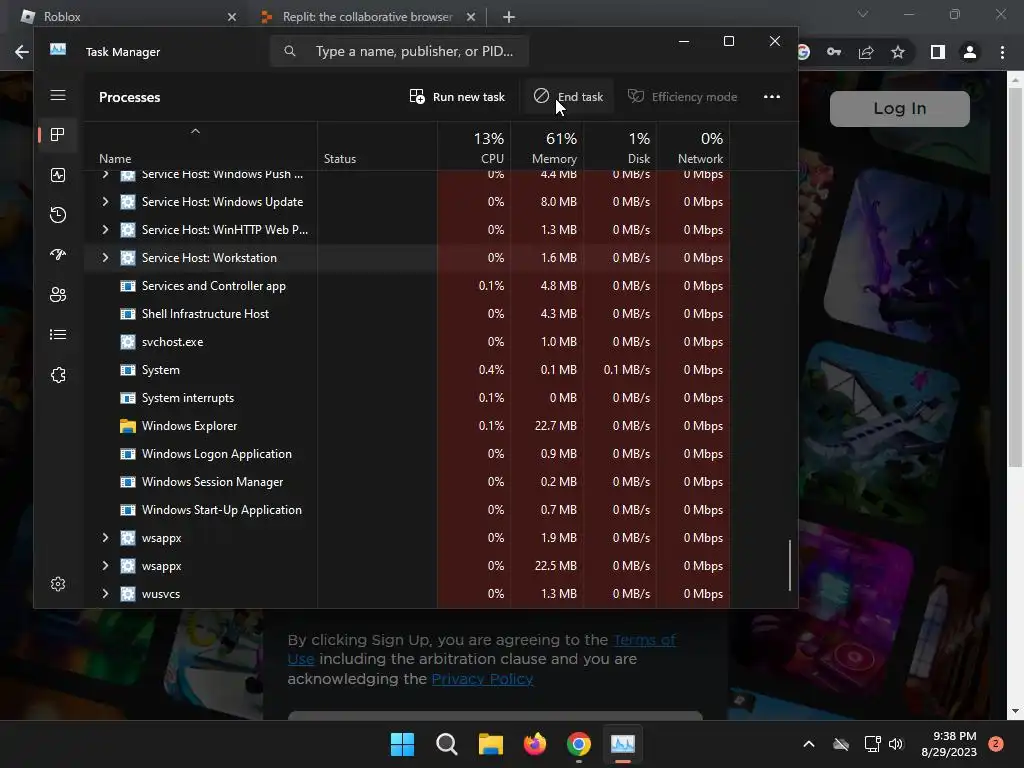Select Windows Session Manager row
1024x768 pixels.
click(407, 482)
